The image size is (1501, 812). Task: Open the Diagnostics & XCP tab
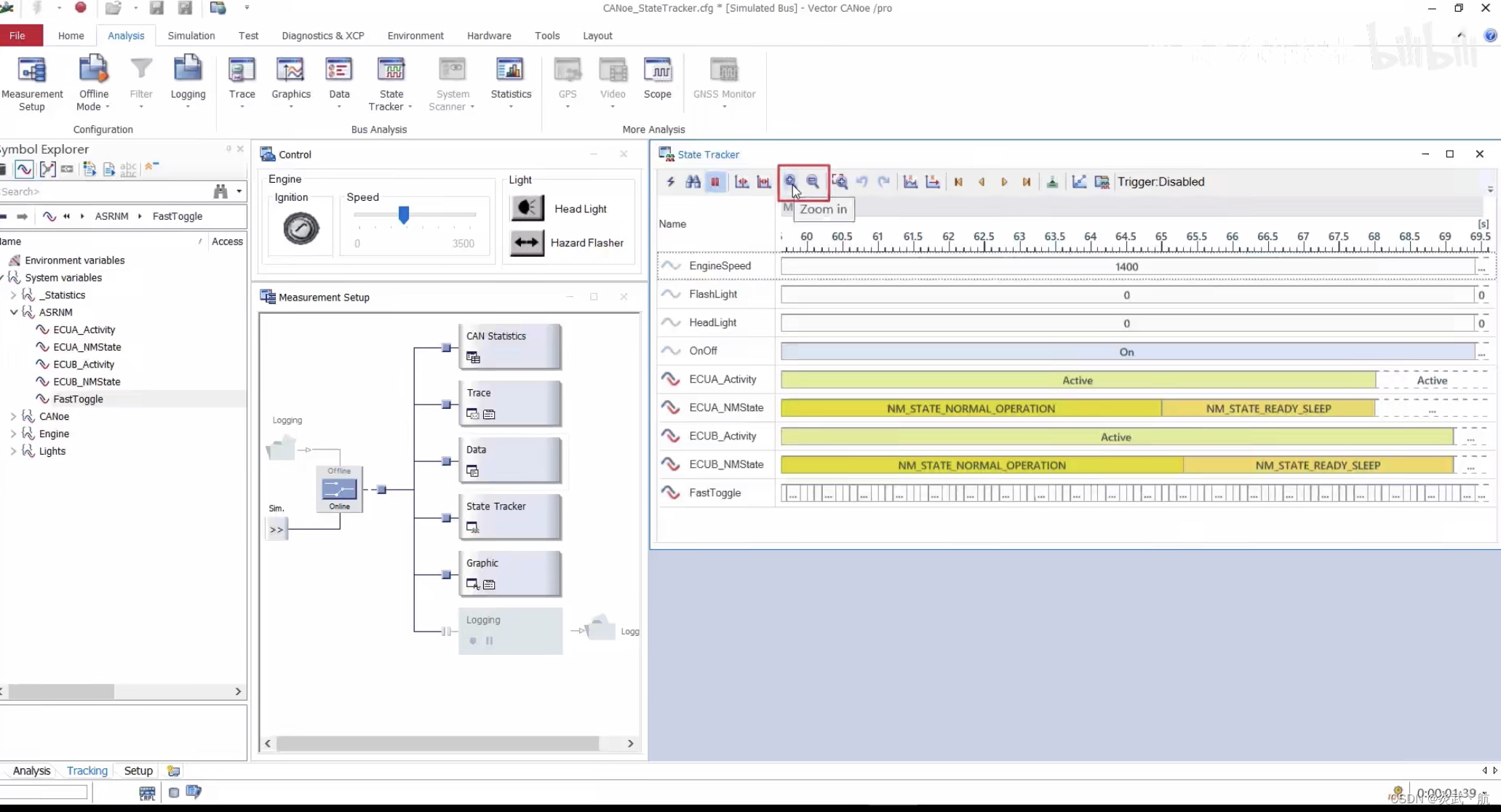click(322, 36)
